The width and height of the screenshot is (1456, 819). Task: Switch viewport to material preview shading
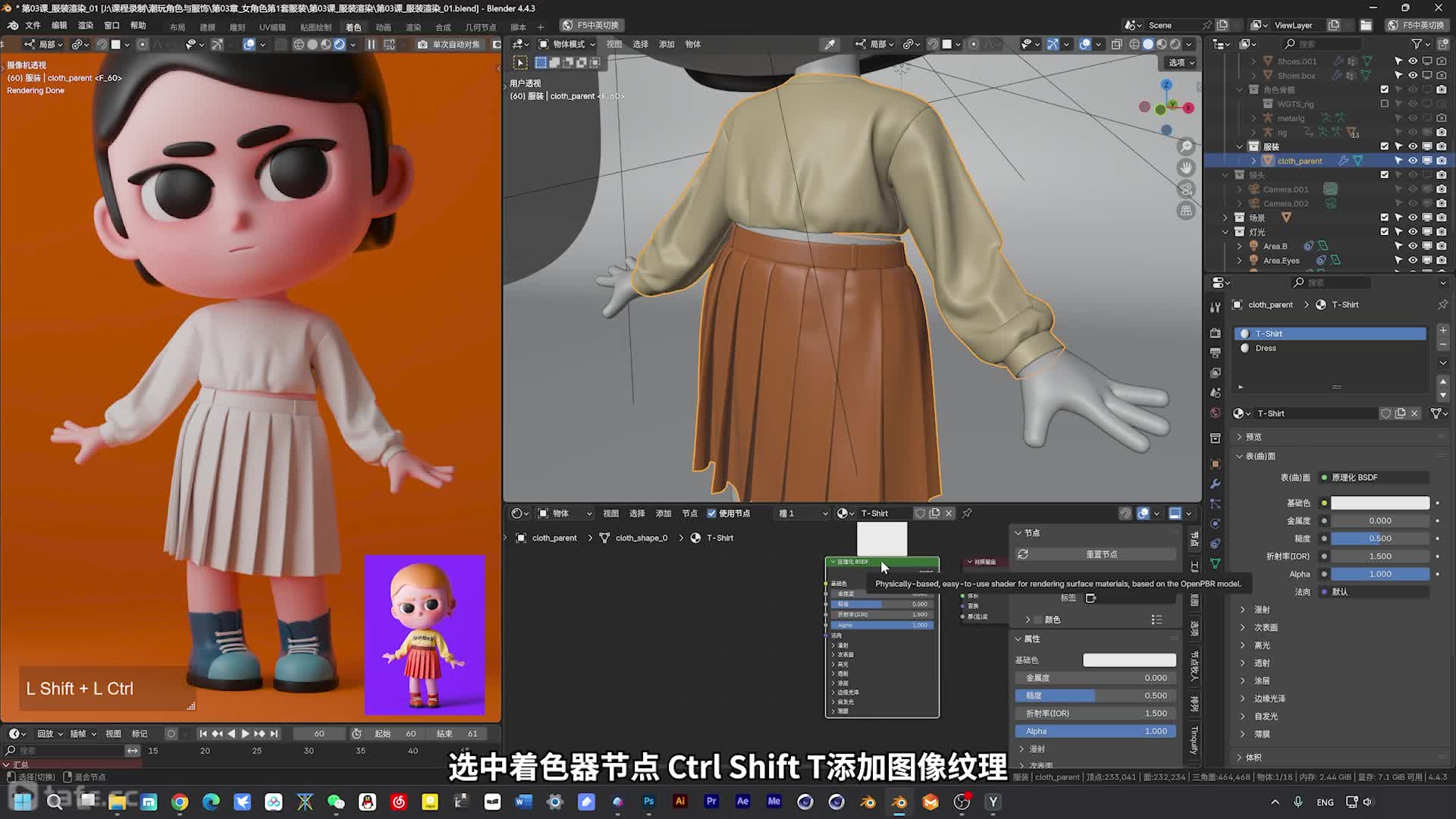coord(1162,44)
